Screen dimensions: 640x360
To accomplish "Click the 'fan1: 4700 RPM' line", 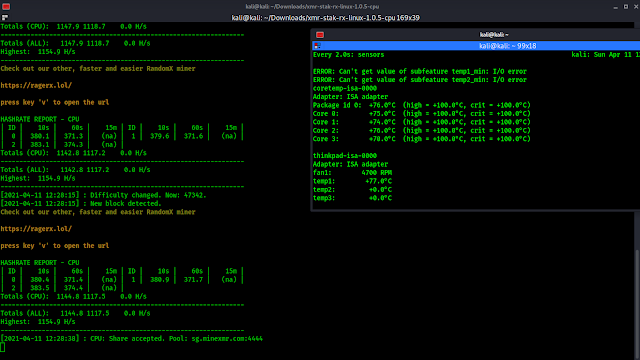I will (352, 173).
